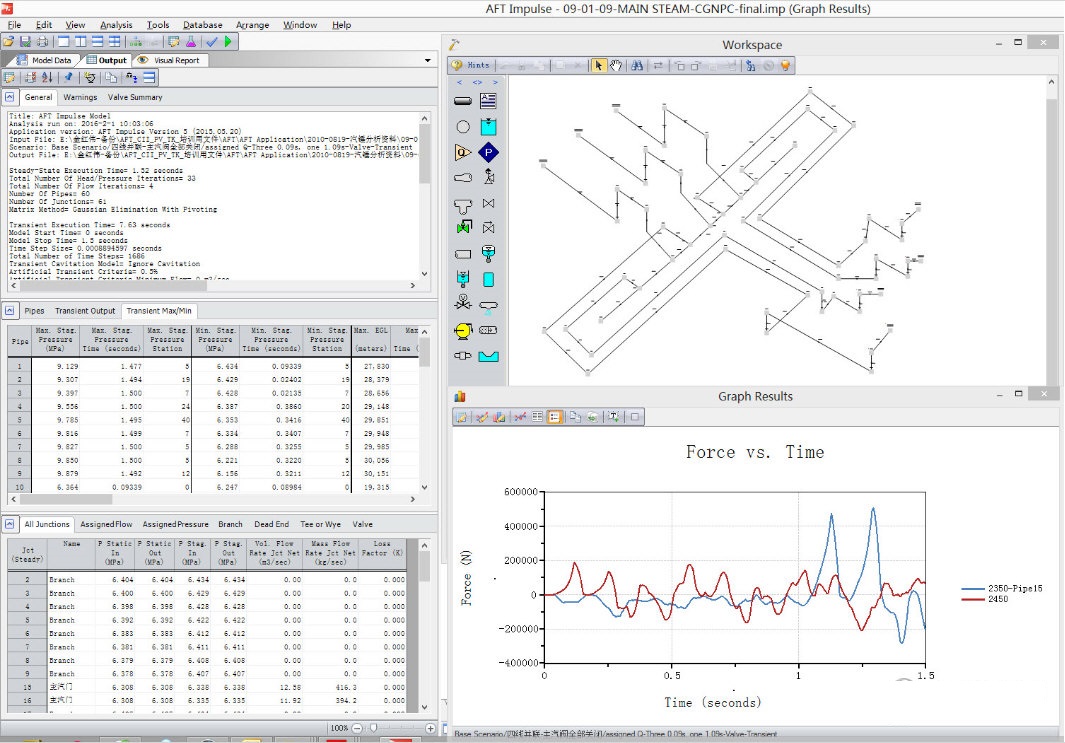The width and height of the screenshot is (1065, 743).
Task: Collapse the Pipes output section
Action: [x=10, y=311]
